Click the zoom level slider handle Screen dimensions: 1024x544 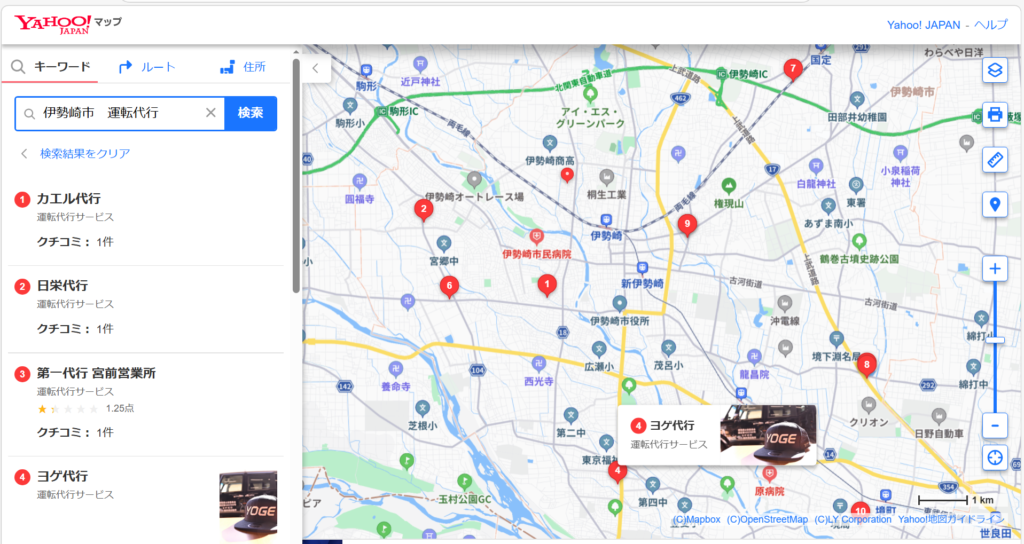tap(995, 341)
